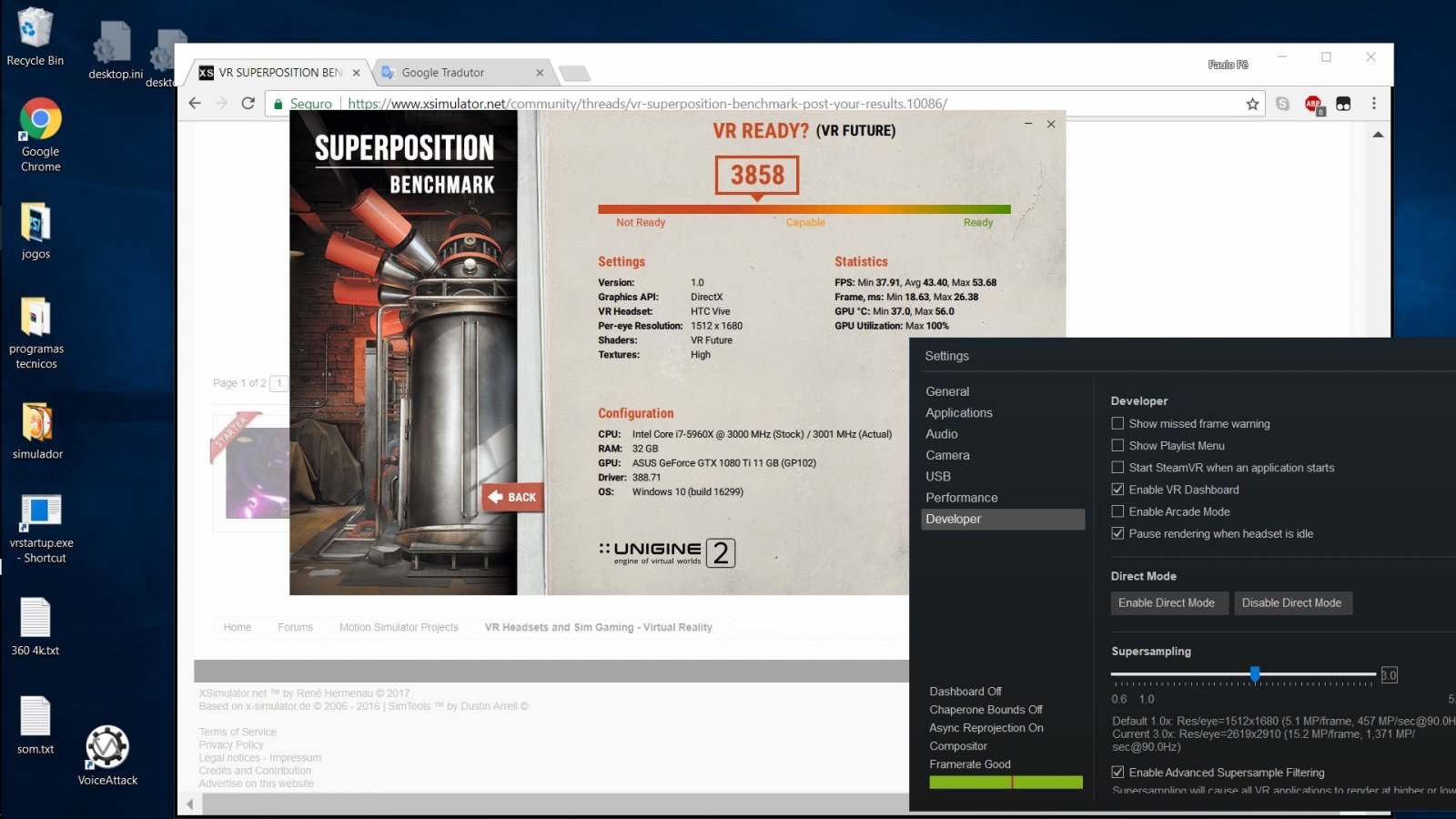The width and height of the screenshot is (1456, 819).
Task: Switch to Google Tradutor tab
Action: click(464, 73)
